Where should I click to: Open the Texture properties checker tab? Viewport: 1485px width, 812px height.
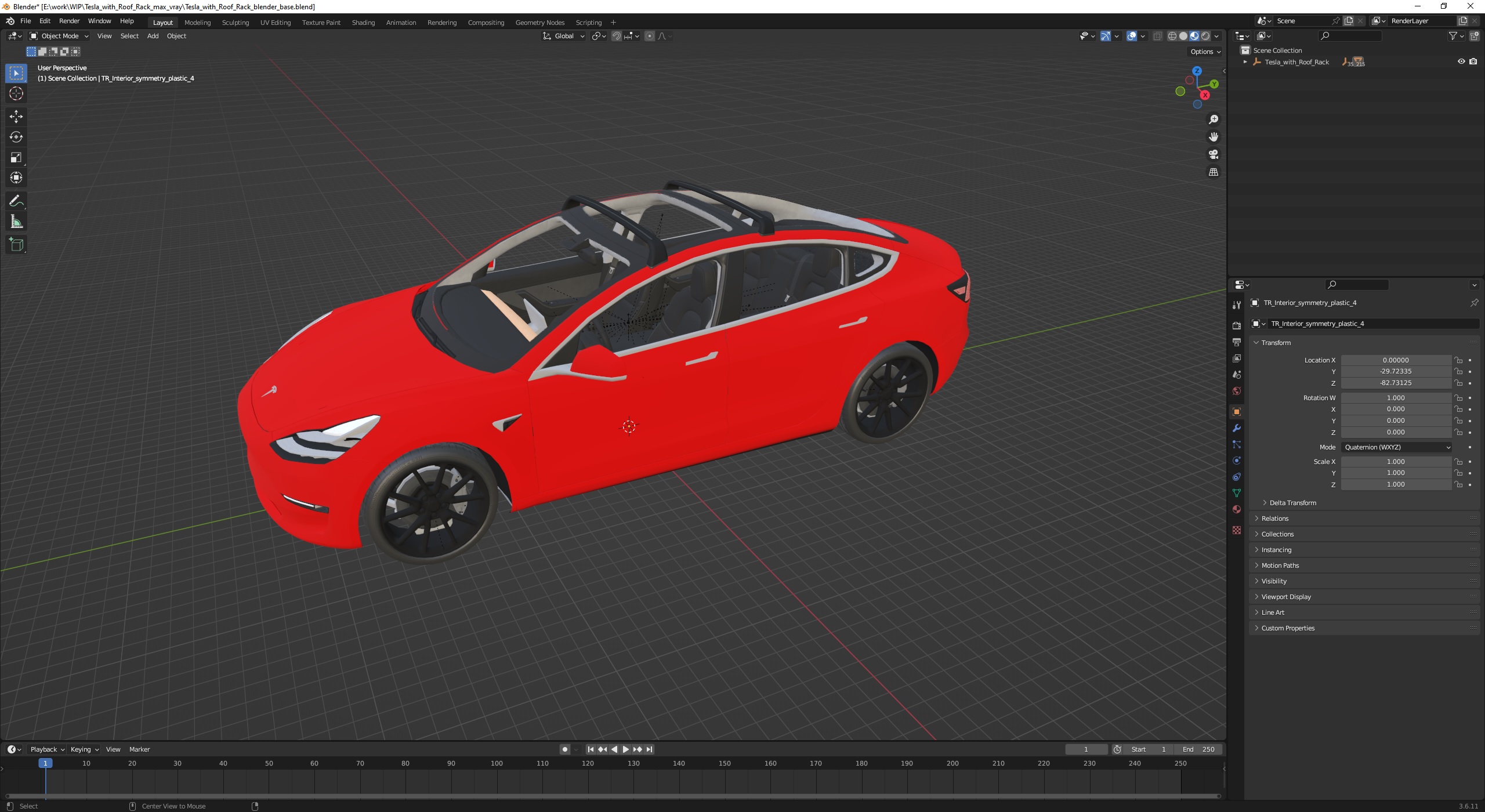[x=1236, y=530]
